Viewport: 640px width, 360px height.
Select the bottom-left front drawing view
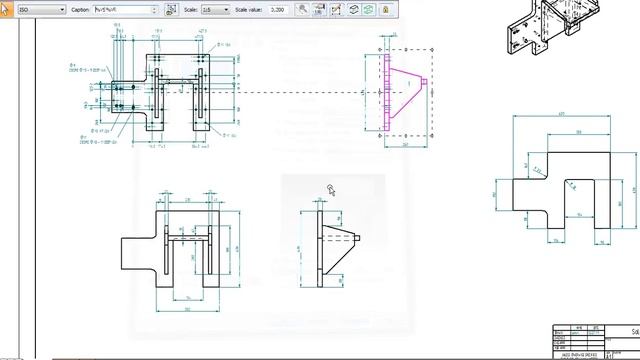tap(170, 249)
